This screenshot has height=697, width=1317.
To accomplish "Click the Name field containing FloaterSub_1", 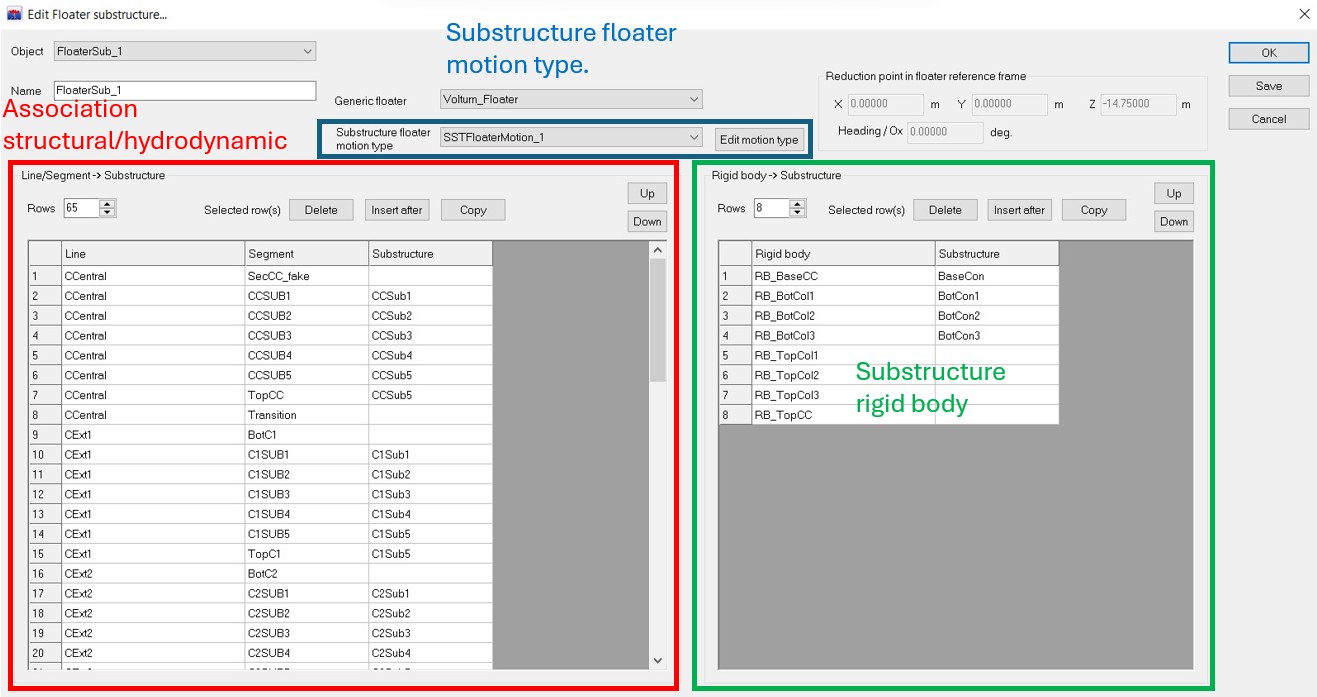I will pos(184,91).
